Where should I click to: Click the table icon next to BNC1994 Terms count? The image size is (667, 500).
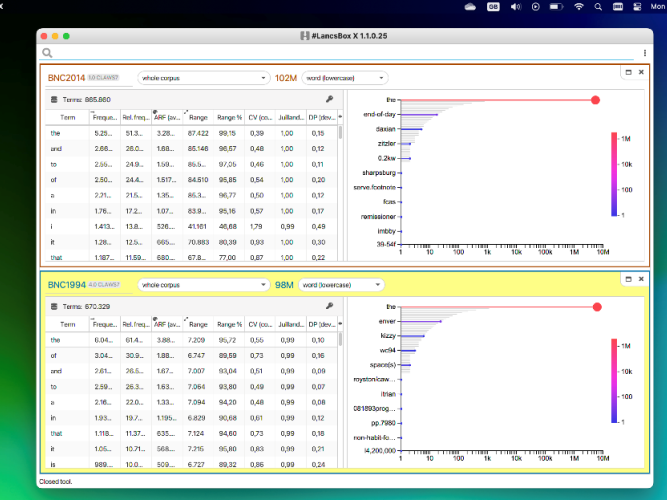click(x=54, y=306)
